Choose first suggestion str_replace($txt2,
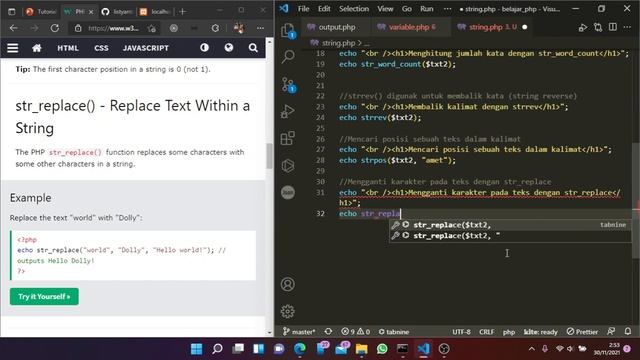 [510, 225]
